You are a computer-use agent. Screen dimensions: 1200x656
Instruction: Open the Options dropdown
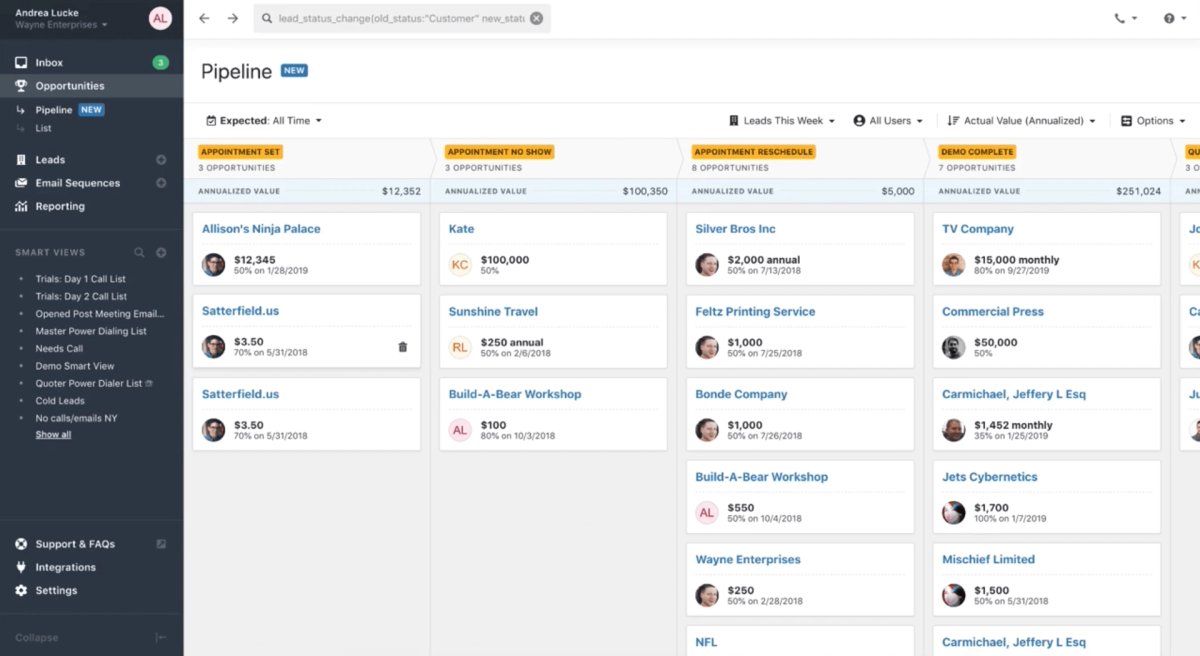(1153, 120)
